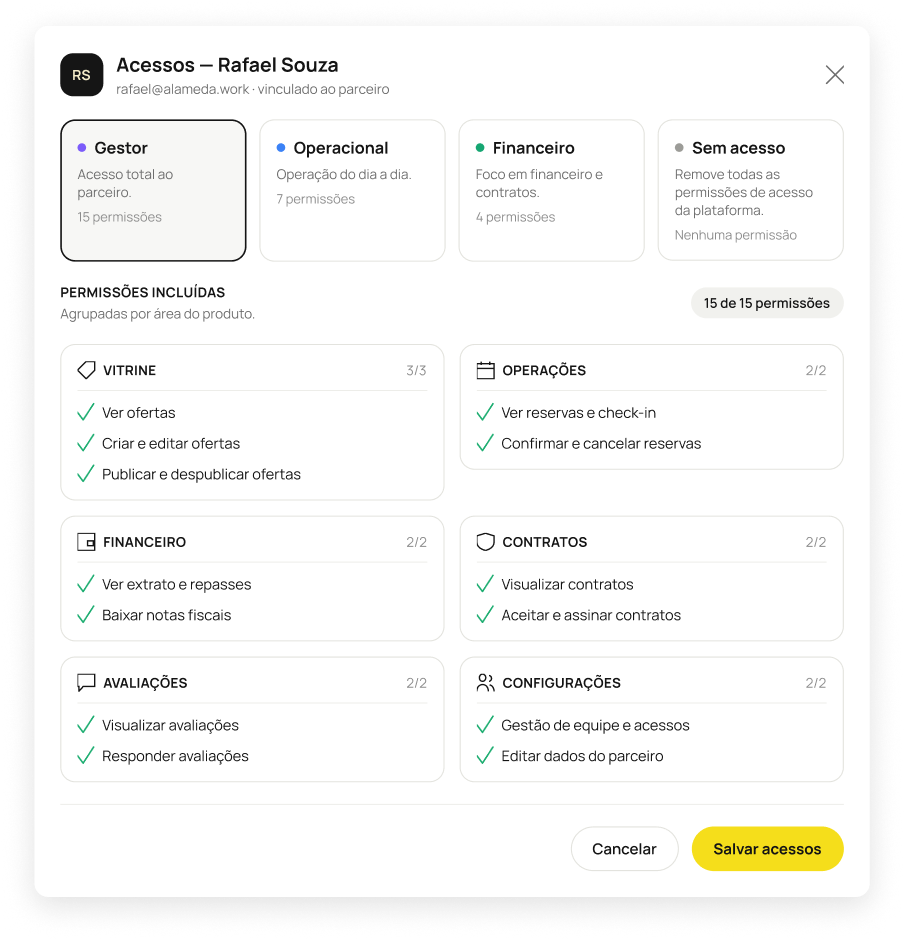Click the purple dot beside Gestor
Screen dimensions: 905x940
(x=82, y=147)
